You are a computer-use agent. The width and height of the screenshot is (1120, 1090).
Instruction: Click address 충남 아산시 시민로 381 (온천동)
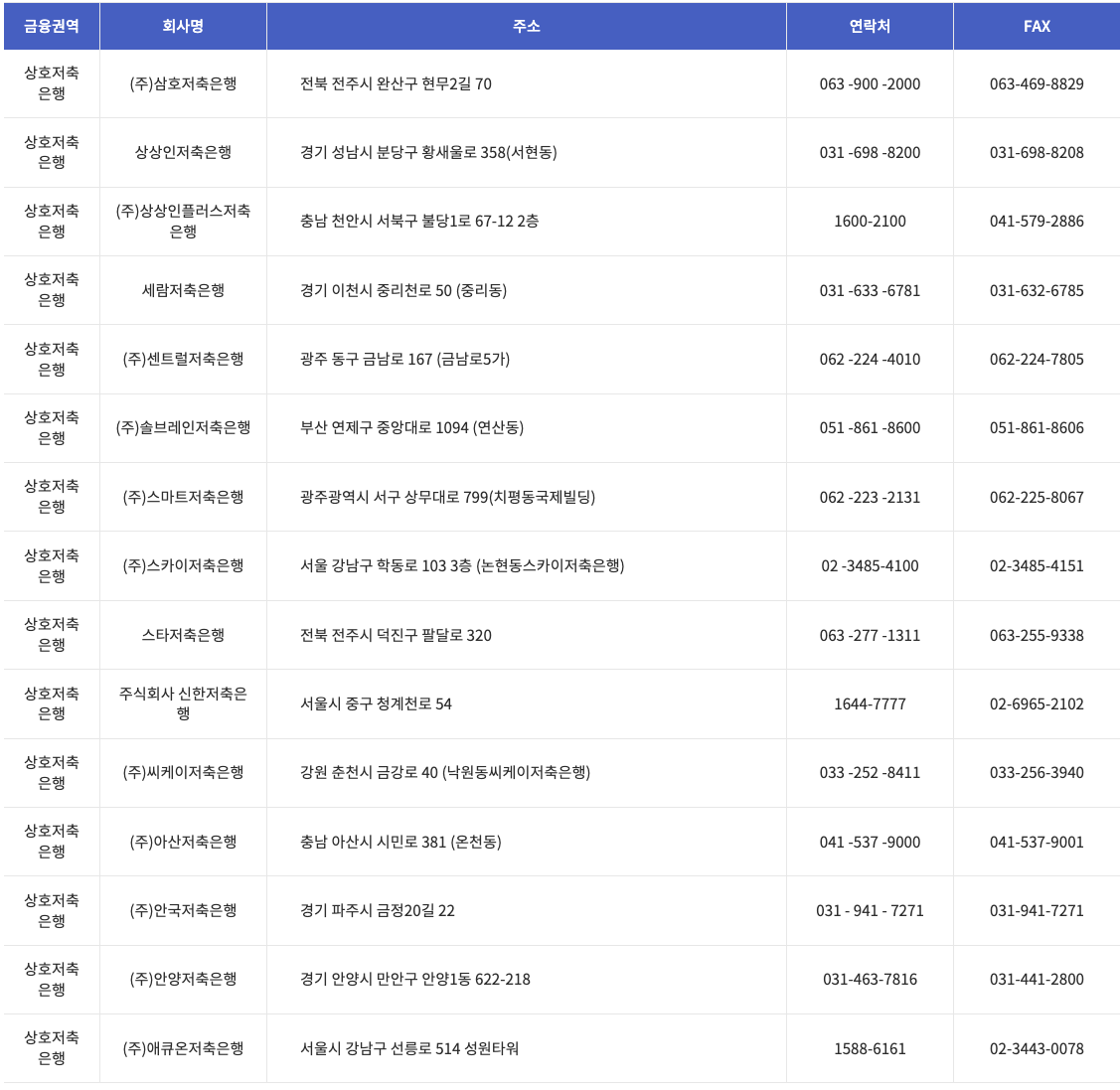400,842
